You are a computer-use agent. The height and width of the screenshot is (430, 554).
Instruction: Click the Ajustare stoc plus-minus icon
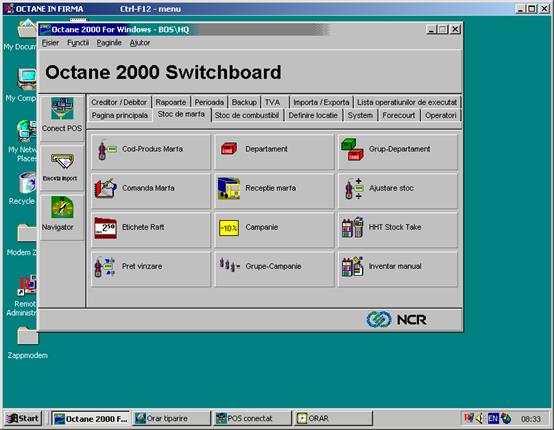point(353,189)
